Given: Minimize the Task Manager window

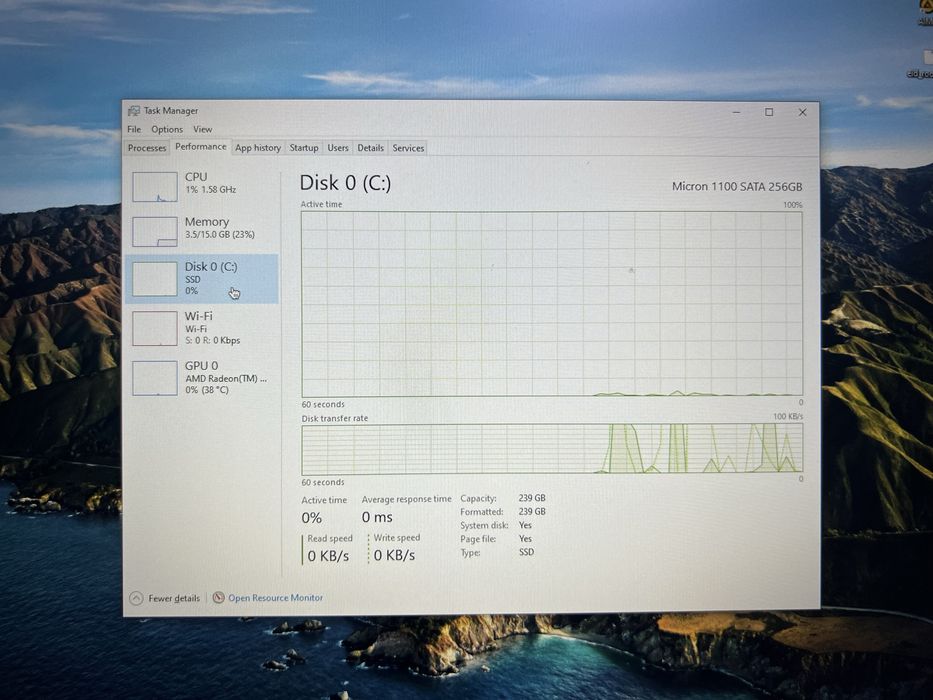Looking at the screenshot, I should (x=736, y=112).
